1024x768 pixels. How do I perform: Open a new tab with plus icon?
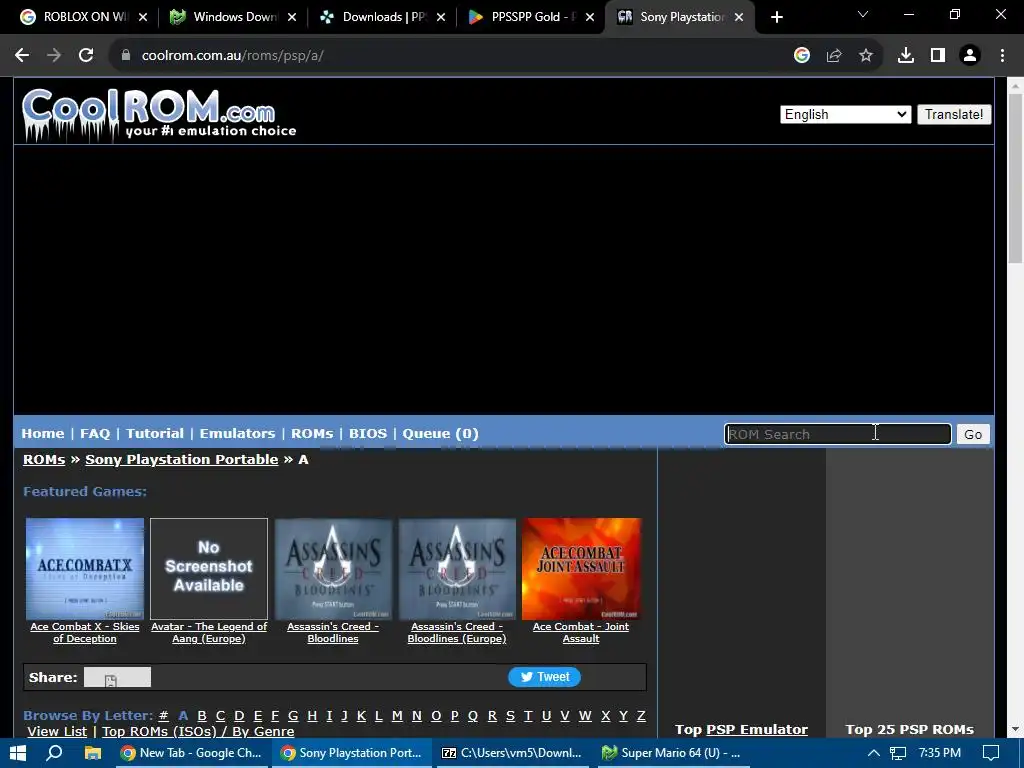[776, 17]
